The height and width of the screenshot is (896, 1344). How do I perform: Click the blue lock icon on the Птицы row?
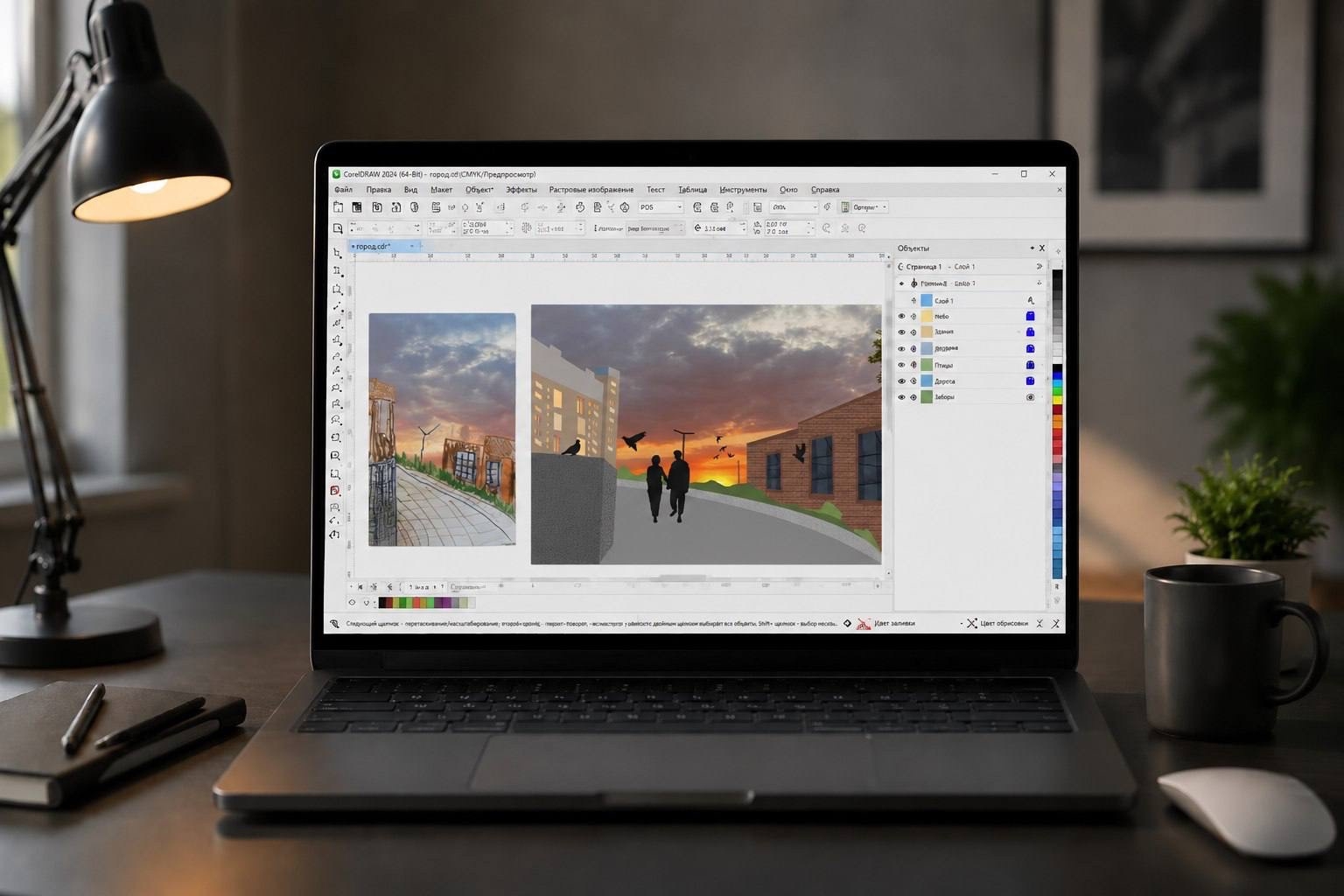[1031, 365]
